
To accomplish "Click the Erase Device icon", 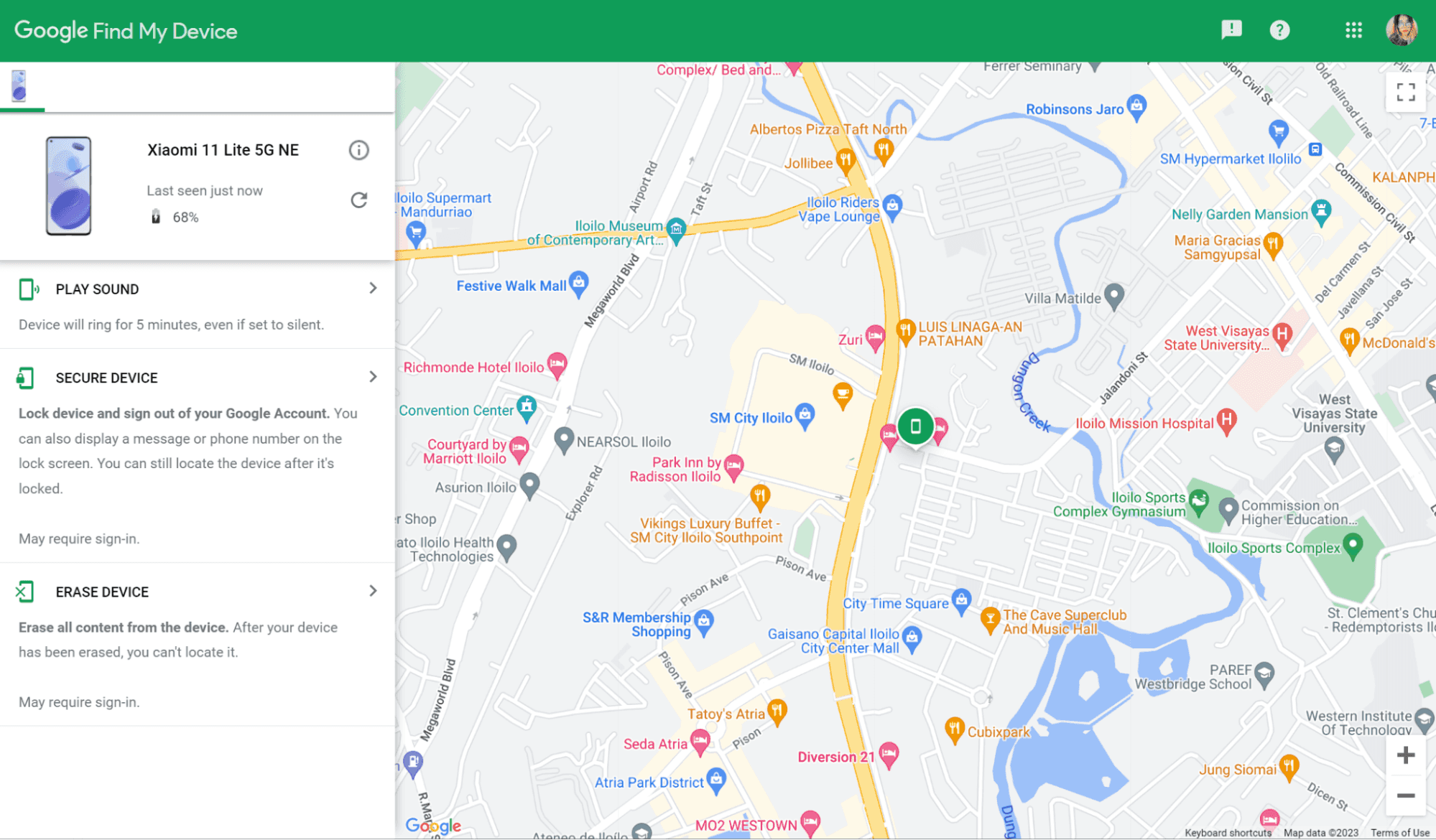I will tap(24, 592).
